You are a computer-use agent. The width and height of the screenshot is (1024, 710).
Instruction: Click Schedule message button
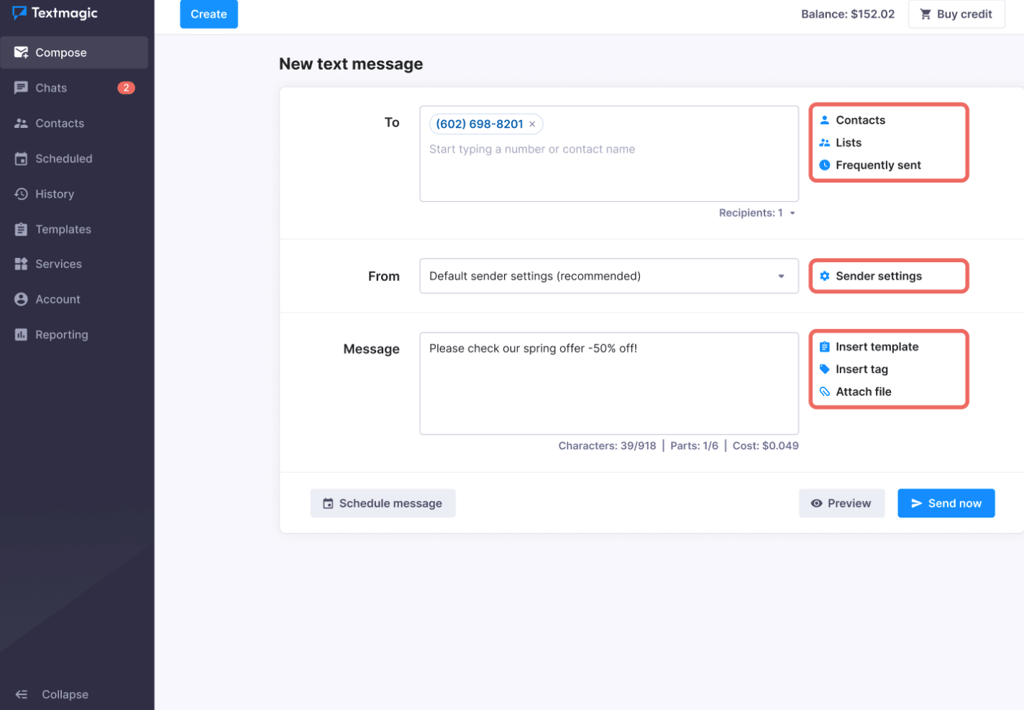383,504
